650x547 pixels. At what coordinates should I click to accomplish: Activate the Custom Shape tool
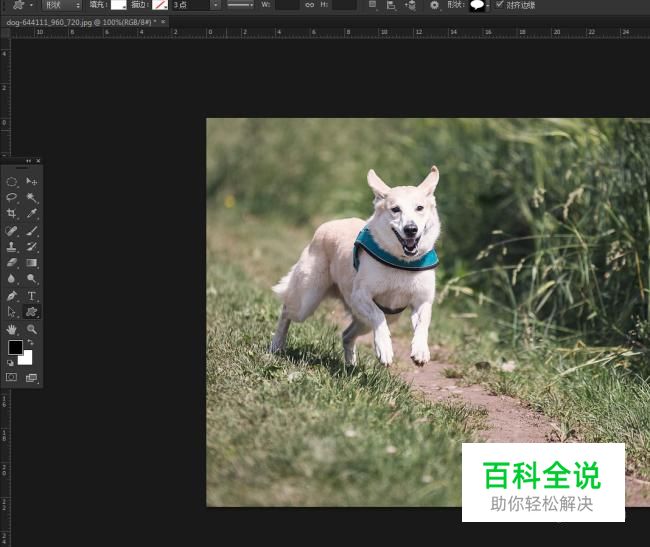31,312
